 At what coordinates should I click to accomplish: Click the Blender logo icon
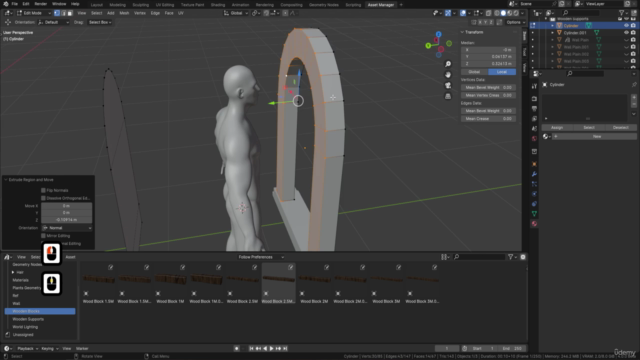pyautogui.click(x=6, y=4)
